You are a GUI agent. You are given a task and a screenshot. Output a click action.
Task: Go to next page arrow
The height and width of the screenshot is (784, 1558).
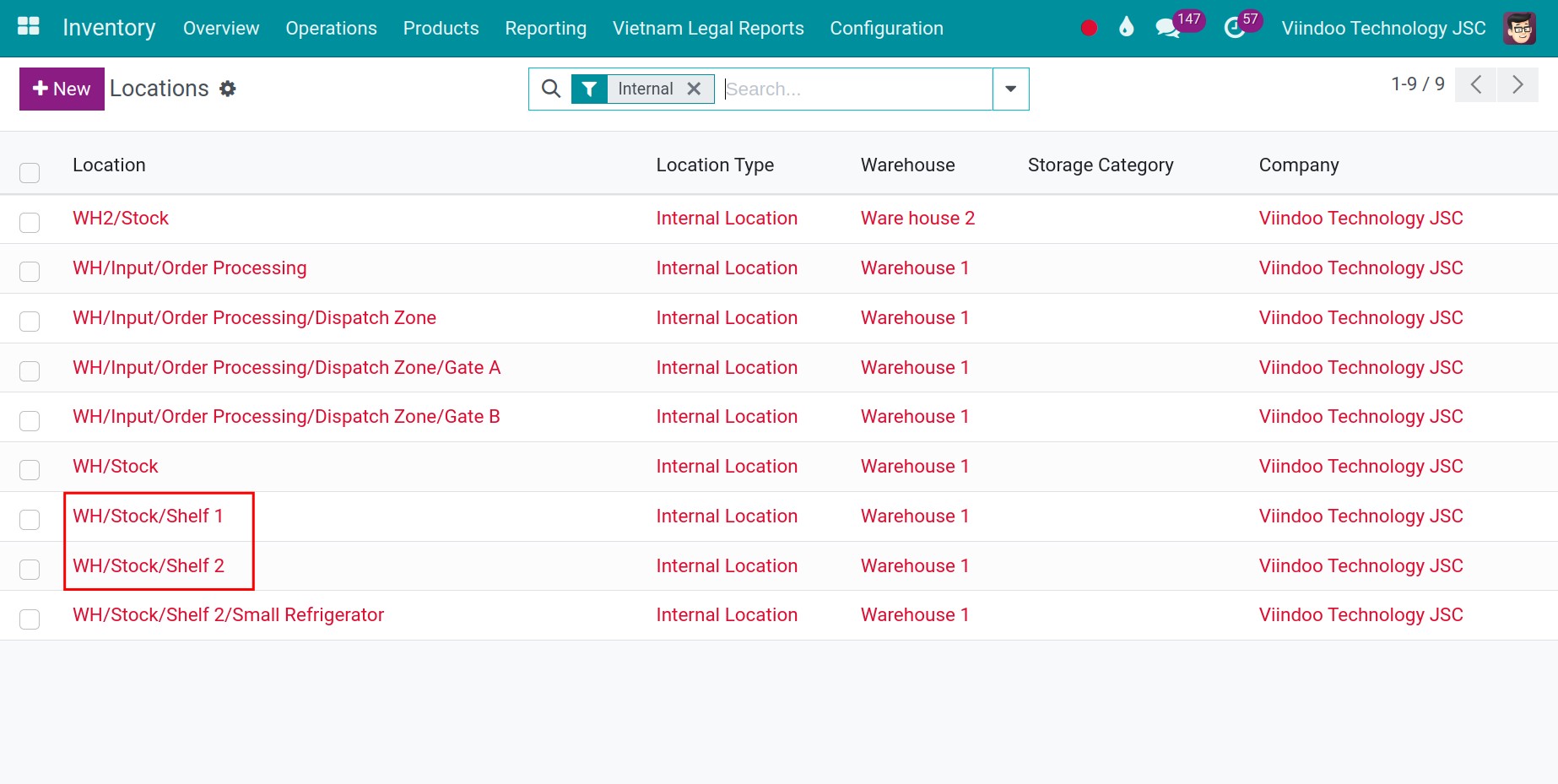pos(1517,84)
